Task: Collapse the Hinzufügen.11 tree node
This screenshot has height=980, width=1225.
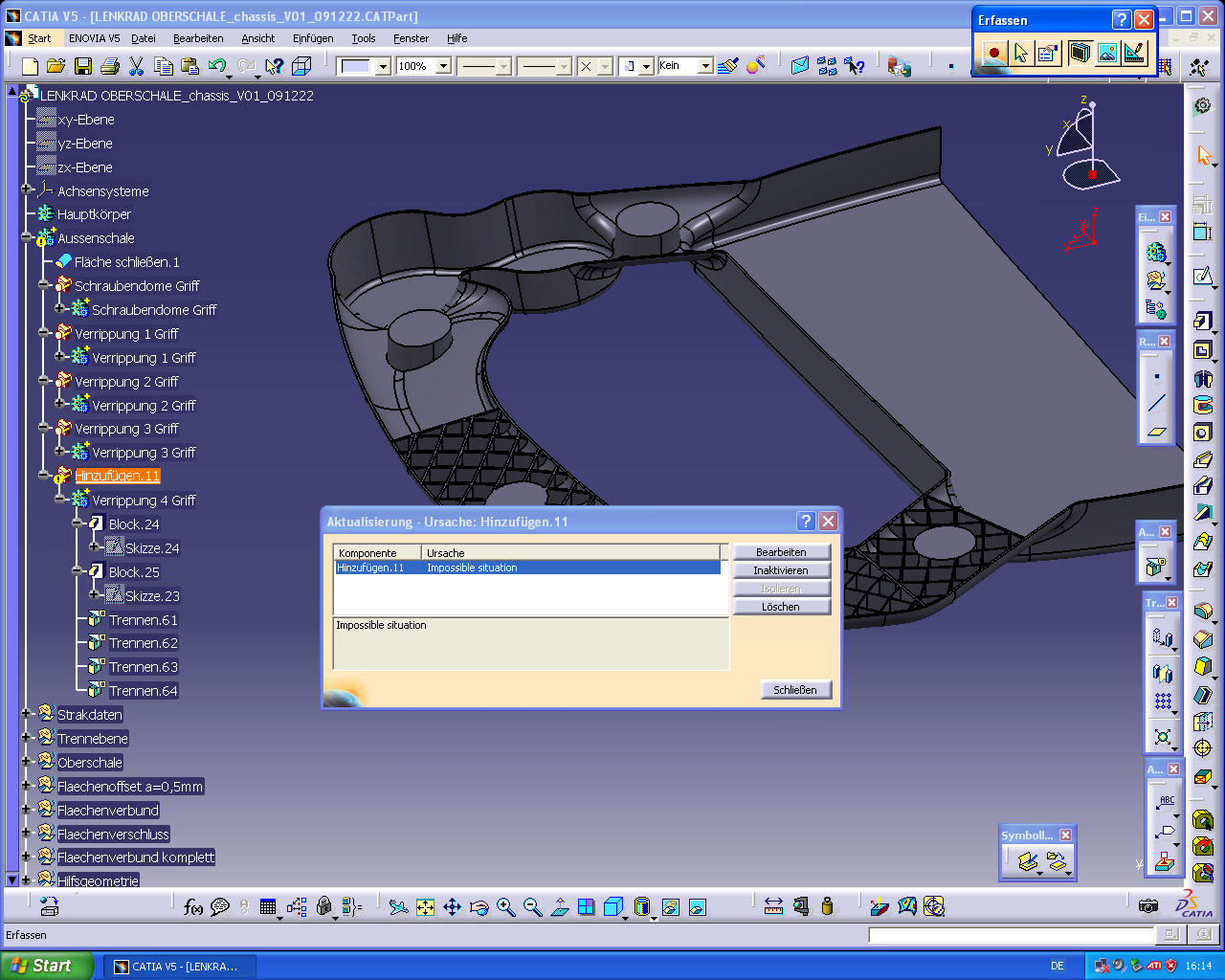Action: coord(44,476)
